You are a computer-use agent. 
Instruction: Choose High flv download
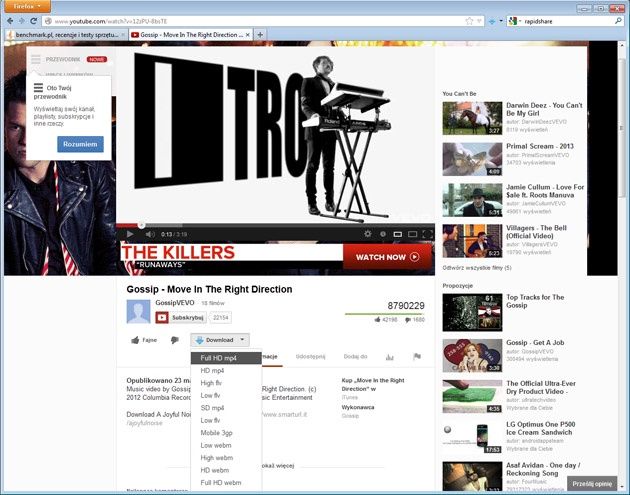pyautogui.click(x=226, y=383)
